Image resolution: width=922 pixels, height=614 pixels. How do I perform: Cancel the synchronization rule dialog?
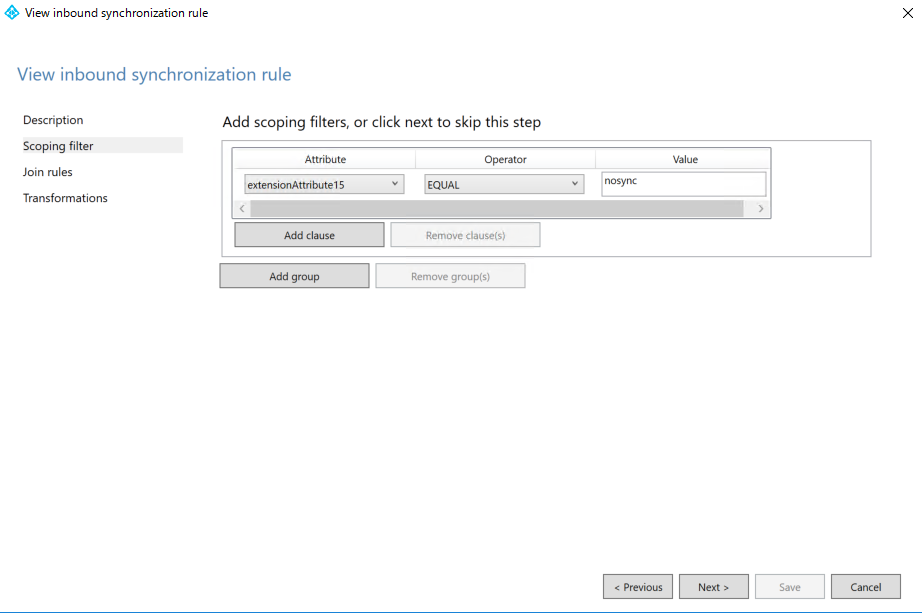click(x=865, y=586)
